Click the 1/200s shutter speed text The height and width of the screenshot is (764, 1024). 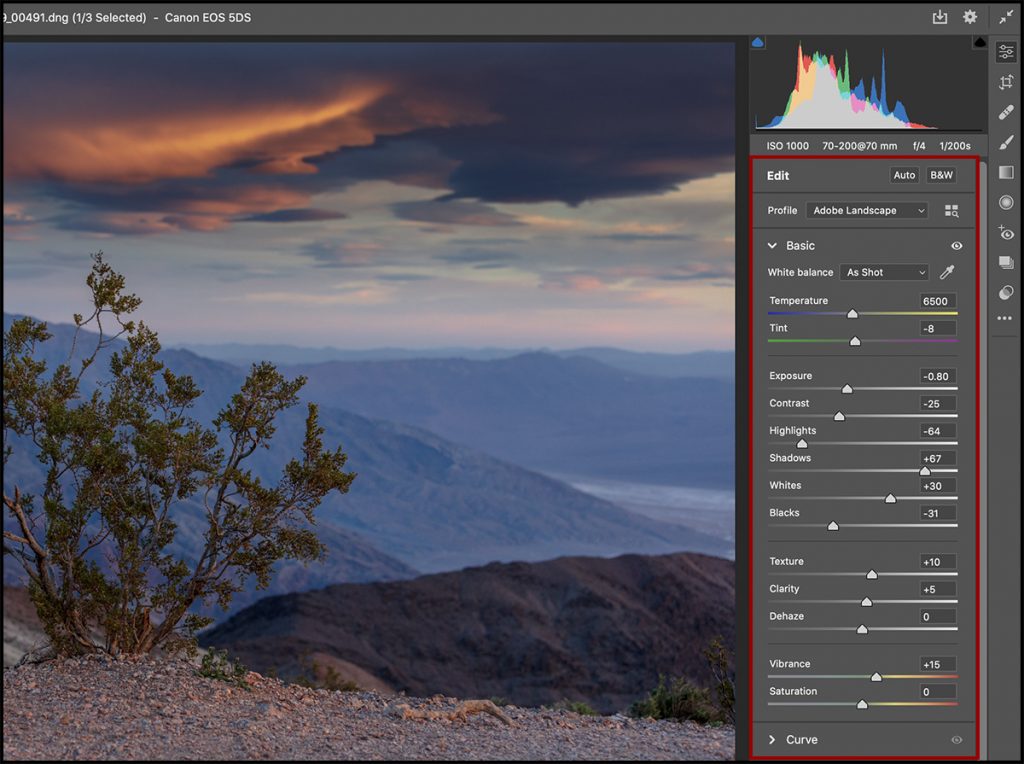(x=955, y=146)
